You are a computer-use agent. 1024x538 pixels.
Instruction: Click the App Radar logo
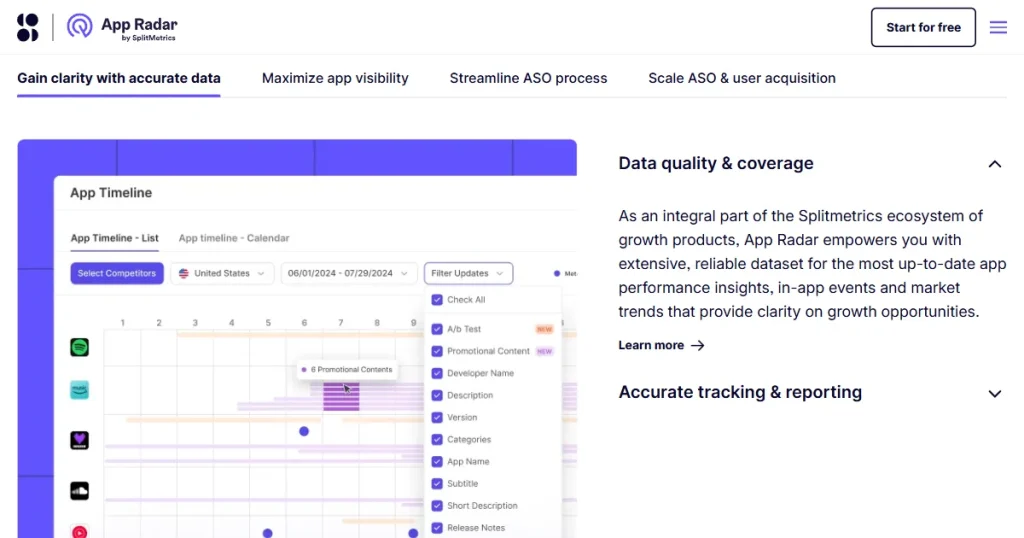coord(122,27)
